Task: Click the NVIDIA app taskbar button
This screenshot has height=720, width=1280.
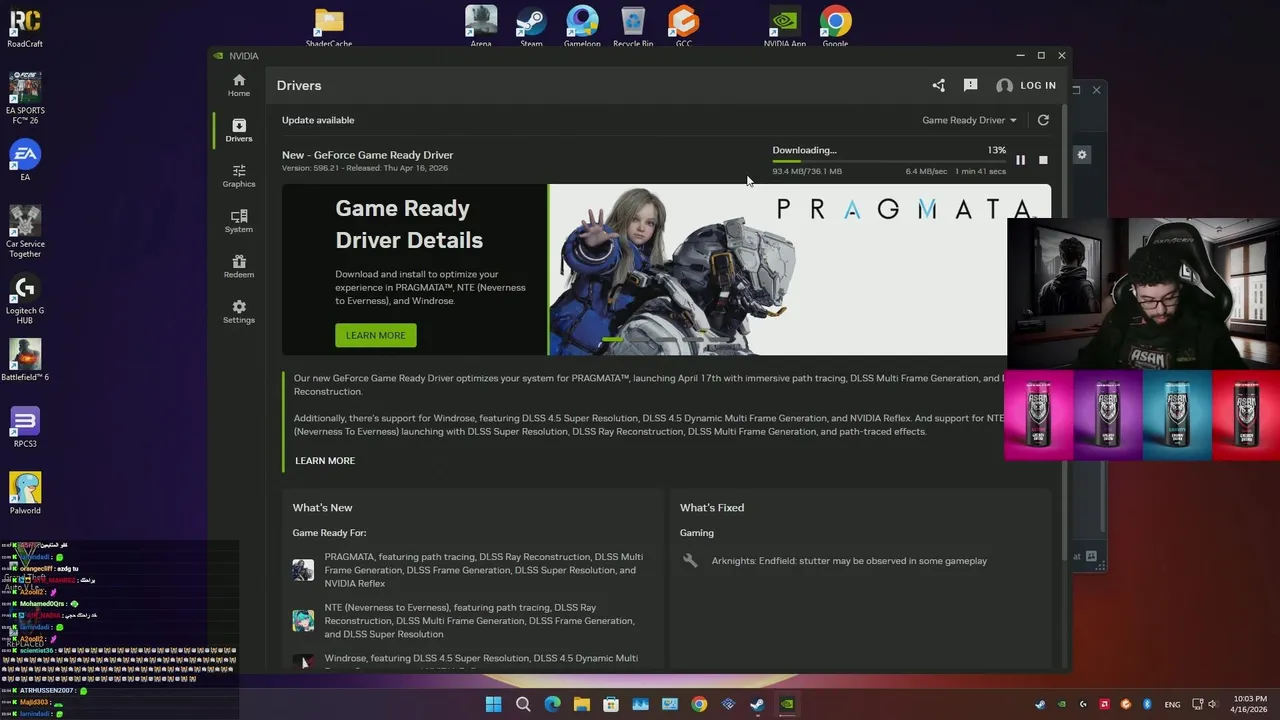Action: pos(787,704)
